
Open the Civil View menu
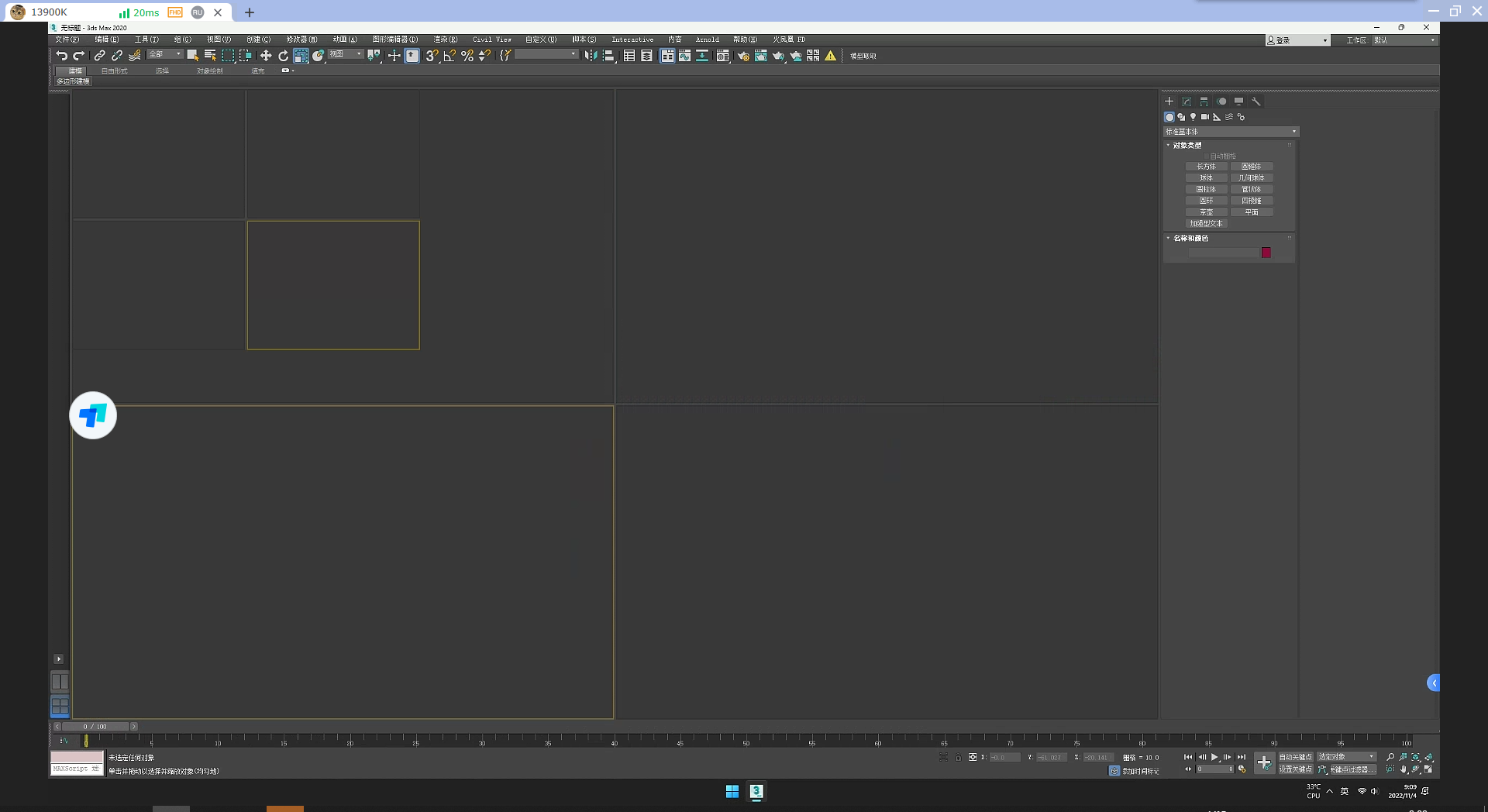492,40
